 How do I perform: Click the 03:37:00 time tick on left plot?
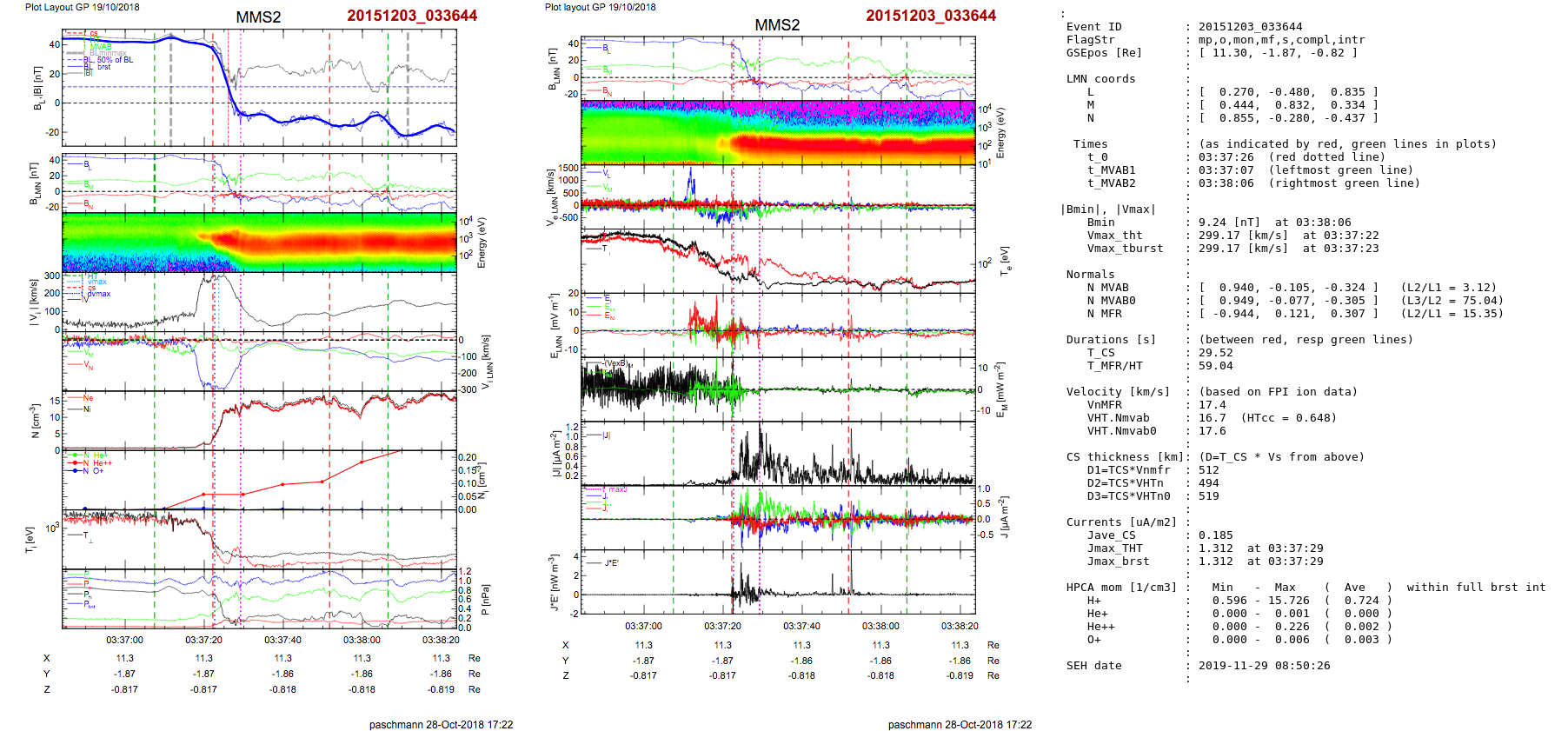pos(124,640)
